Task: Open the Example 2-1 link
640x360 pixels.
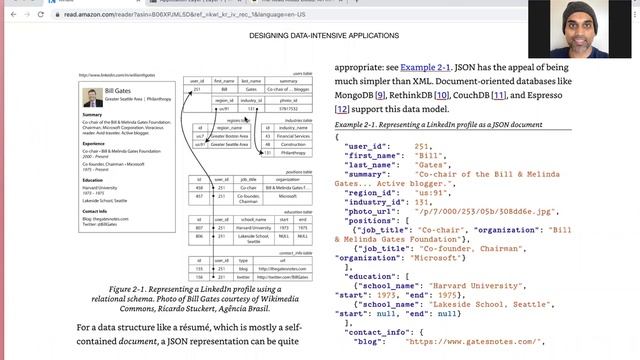Action: click(x=425, y=67)
